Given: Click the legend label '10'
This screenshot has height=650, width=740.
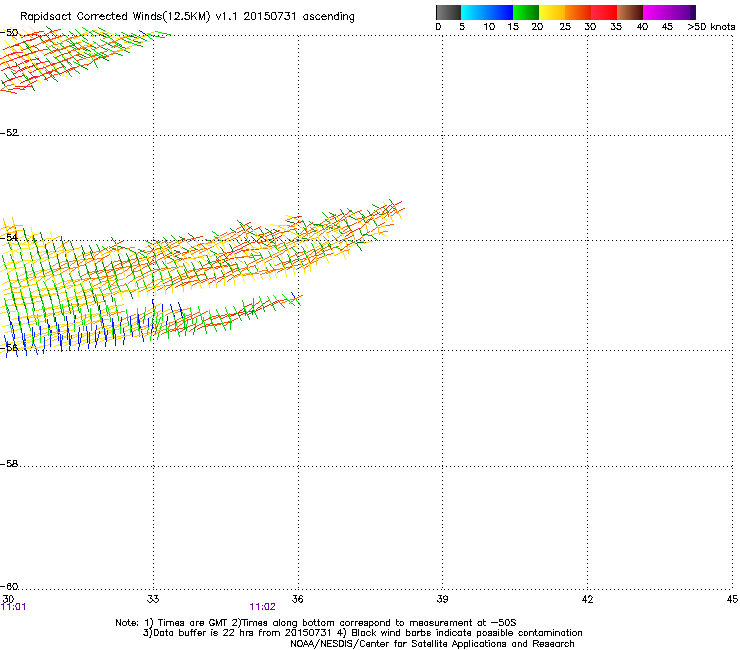Looking at the screenshot, I should tap(489, 27).
